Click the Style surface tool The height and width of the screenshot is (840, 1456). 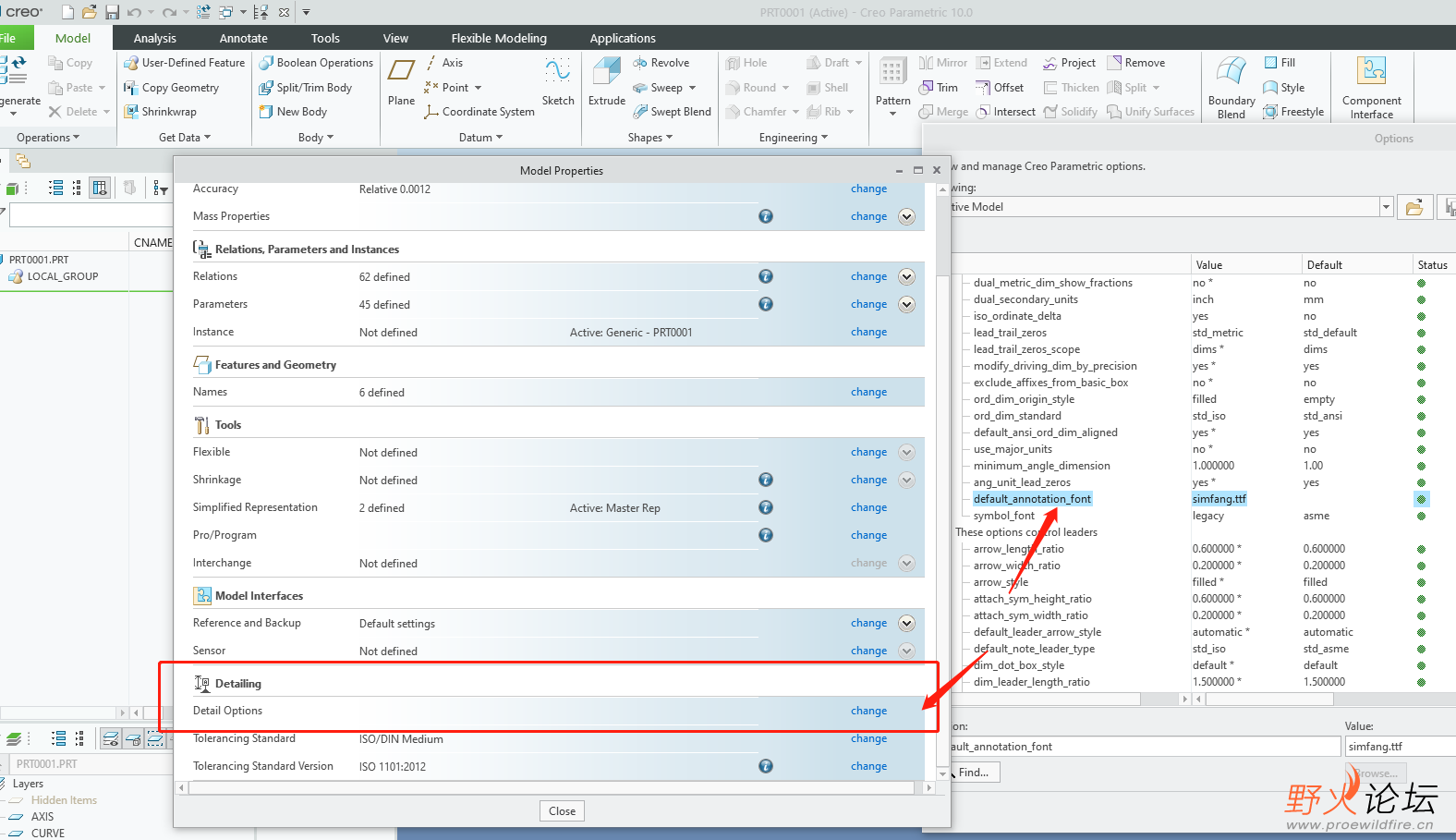[1284, 88]
